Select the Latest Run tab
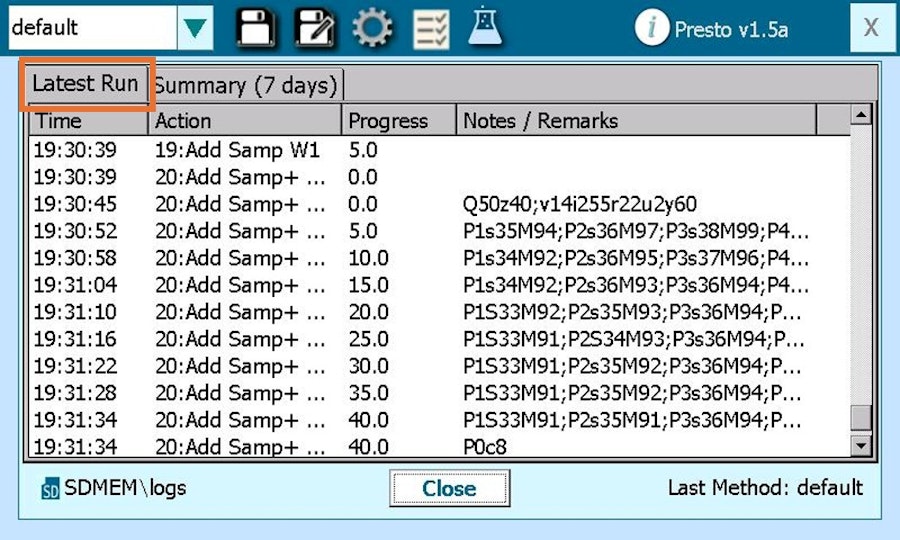Screen dimensions: 900x540 (86, 84)
